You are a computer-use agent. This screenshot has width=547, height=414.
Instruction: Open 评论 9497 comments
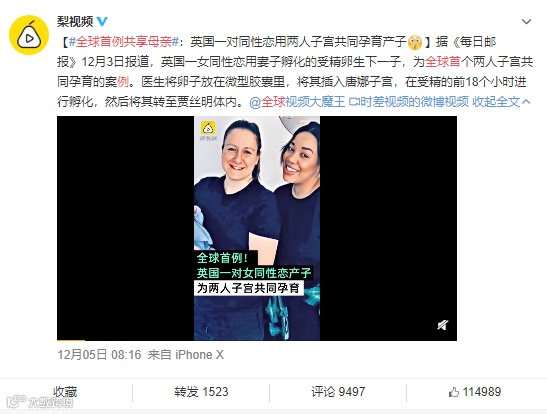(x=338, y=392)
